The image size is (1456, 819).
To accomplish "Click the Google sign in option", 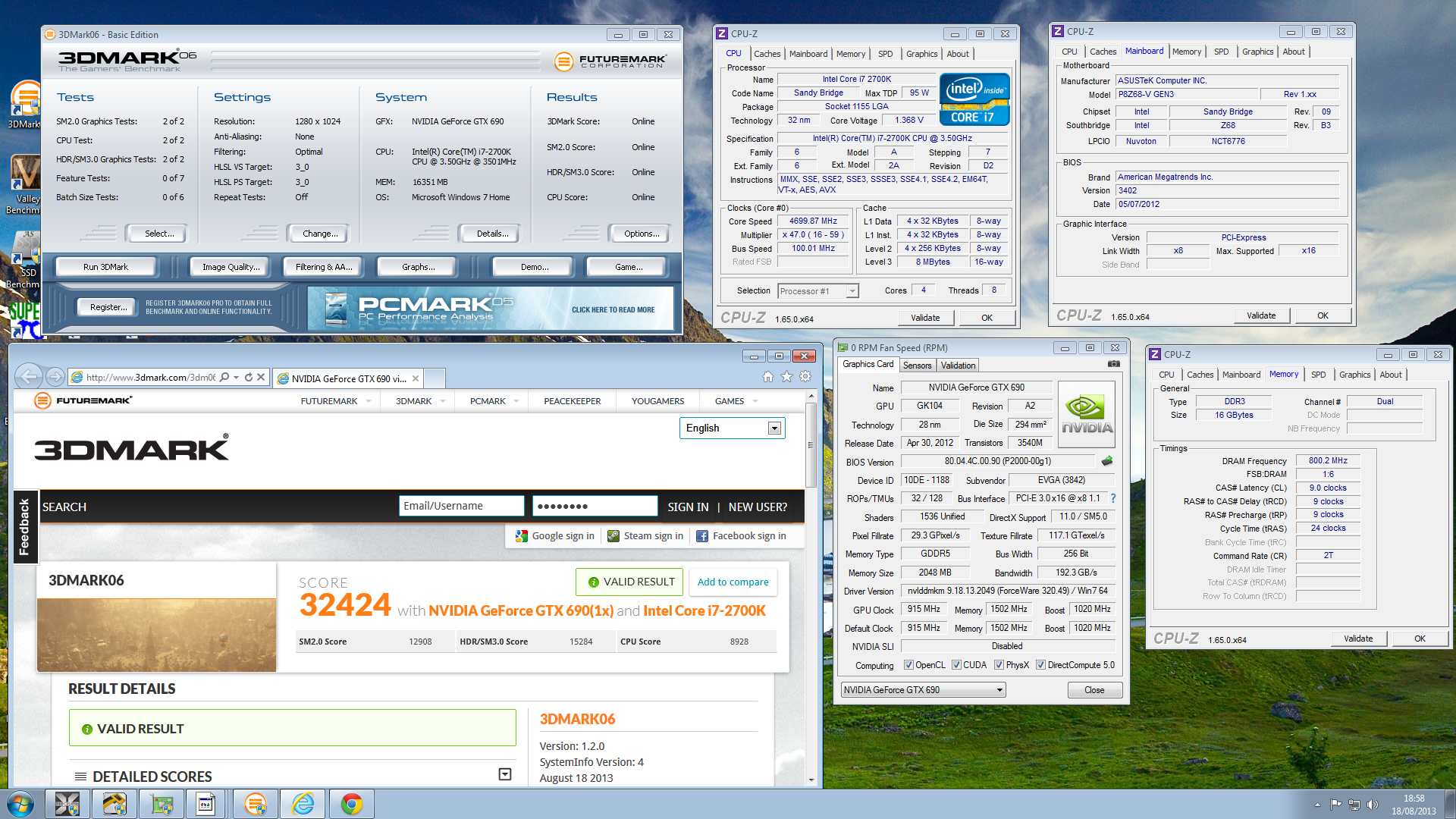I will click(555, 536).
